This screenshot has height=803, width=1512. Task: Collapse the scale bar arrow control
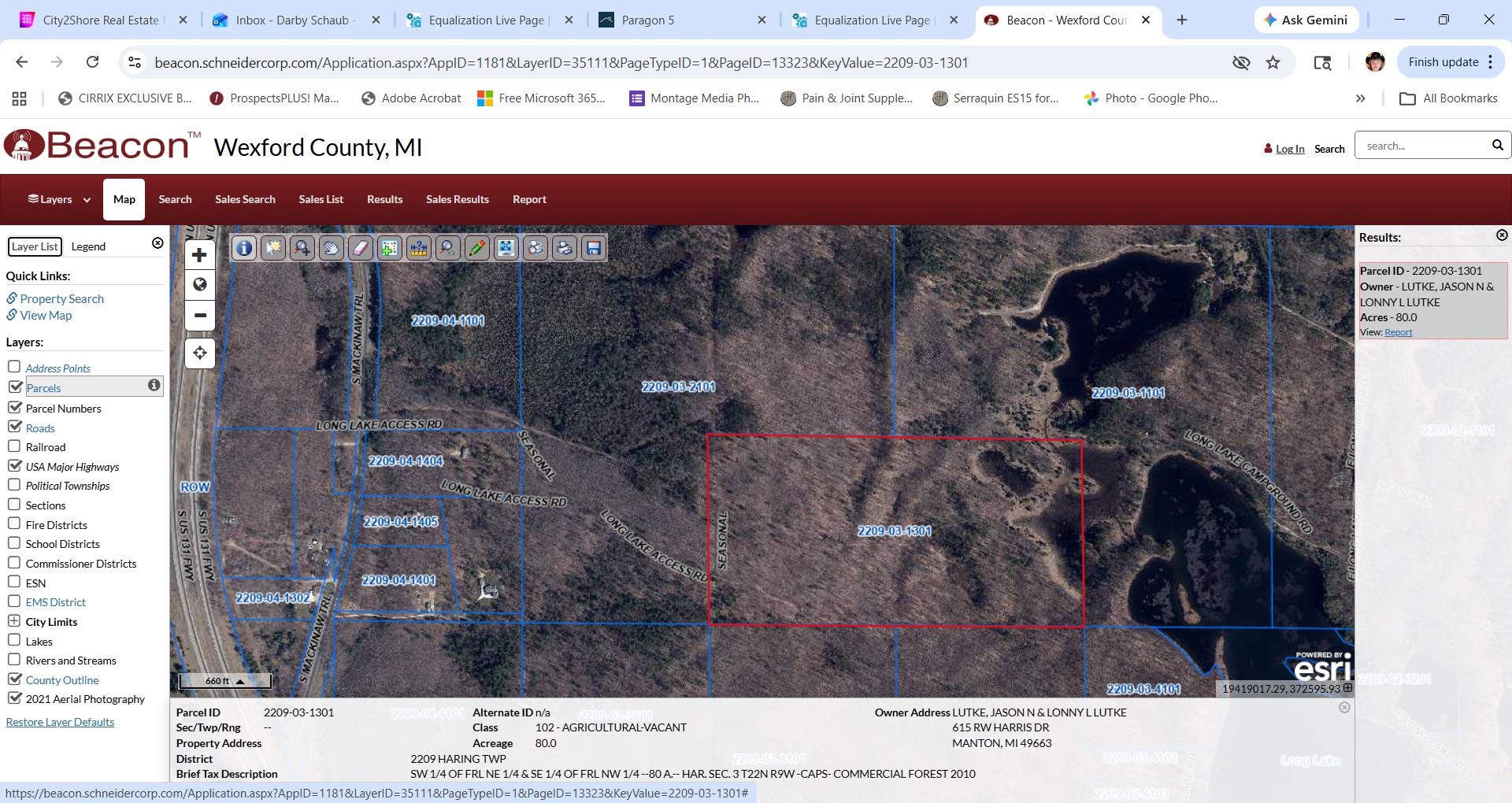(x=241, y=680)
